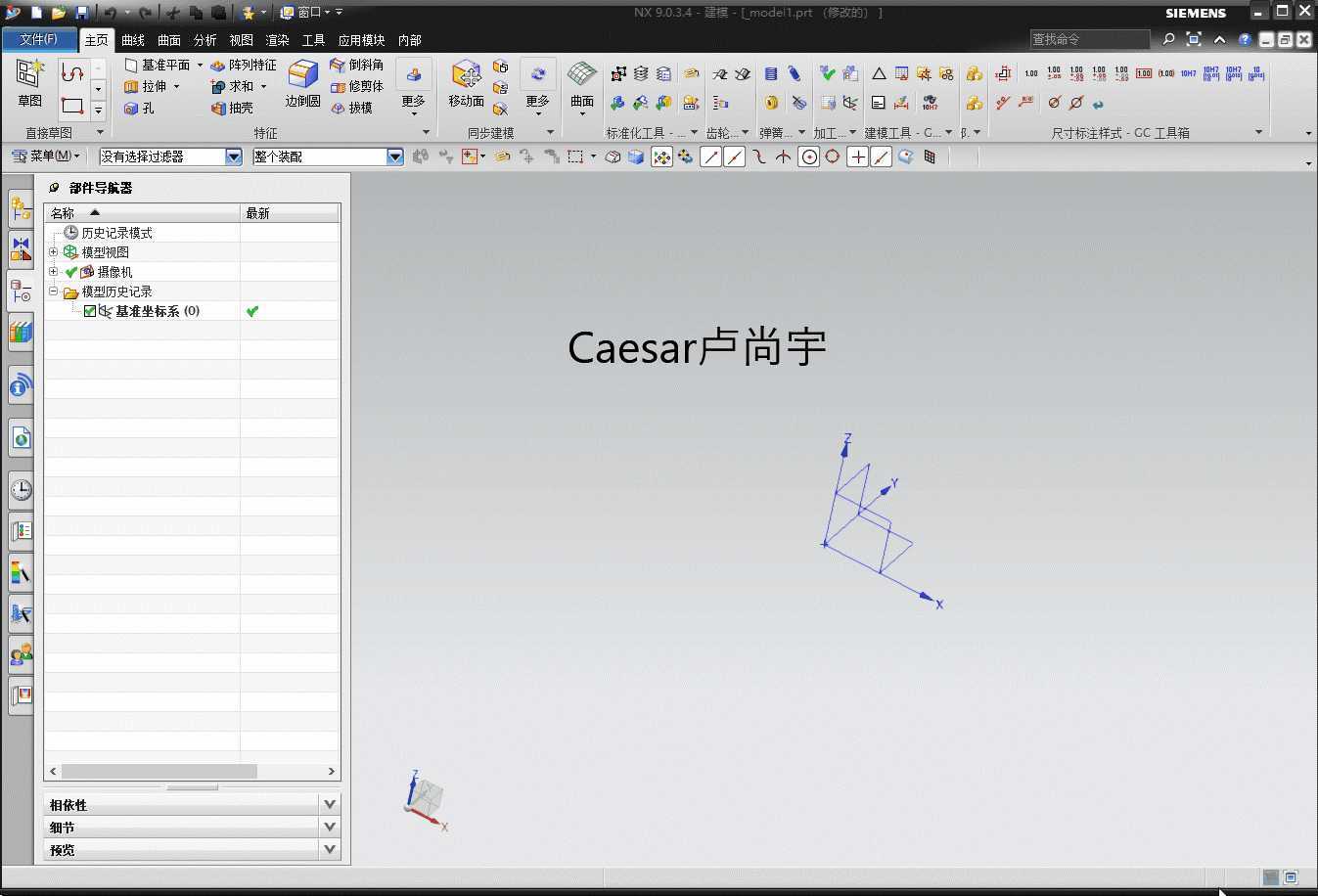
Task: Switch to the 分析 ribbon tab
Action: coord(205,40)
